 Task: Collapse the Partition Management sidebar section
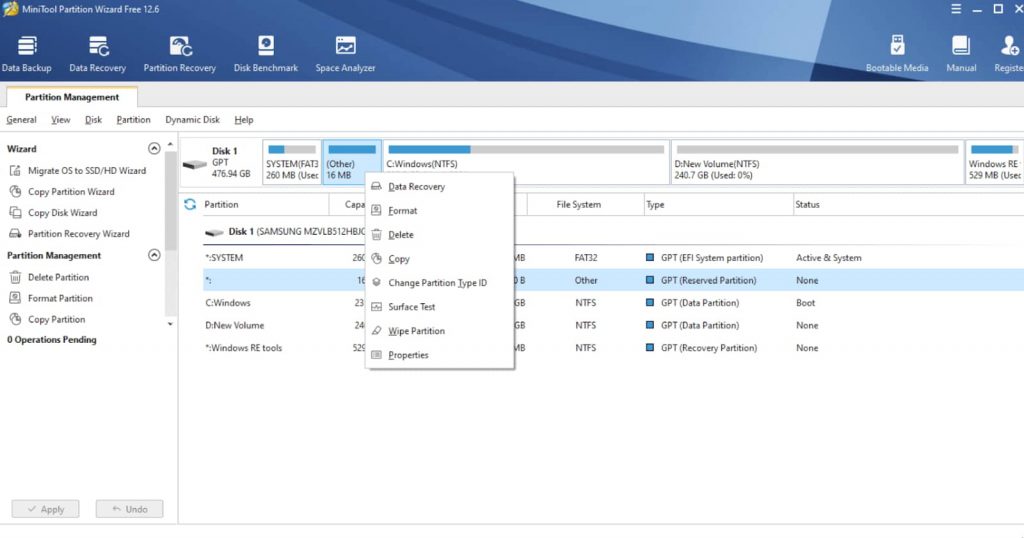pos(154,255)
